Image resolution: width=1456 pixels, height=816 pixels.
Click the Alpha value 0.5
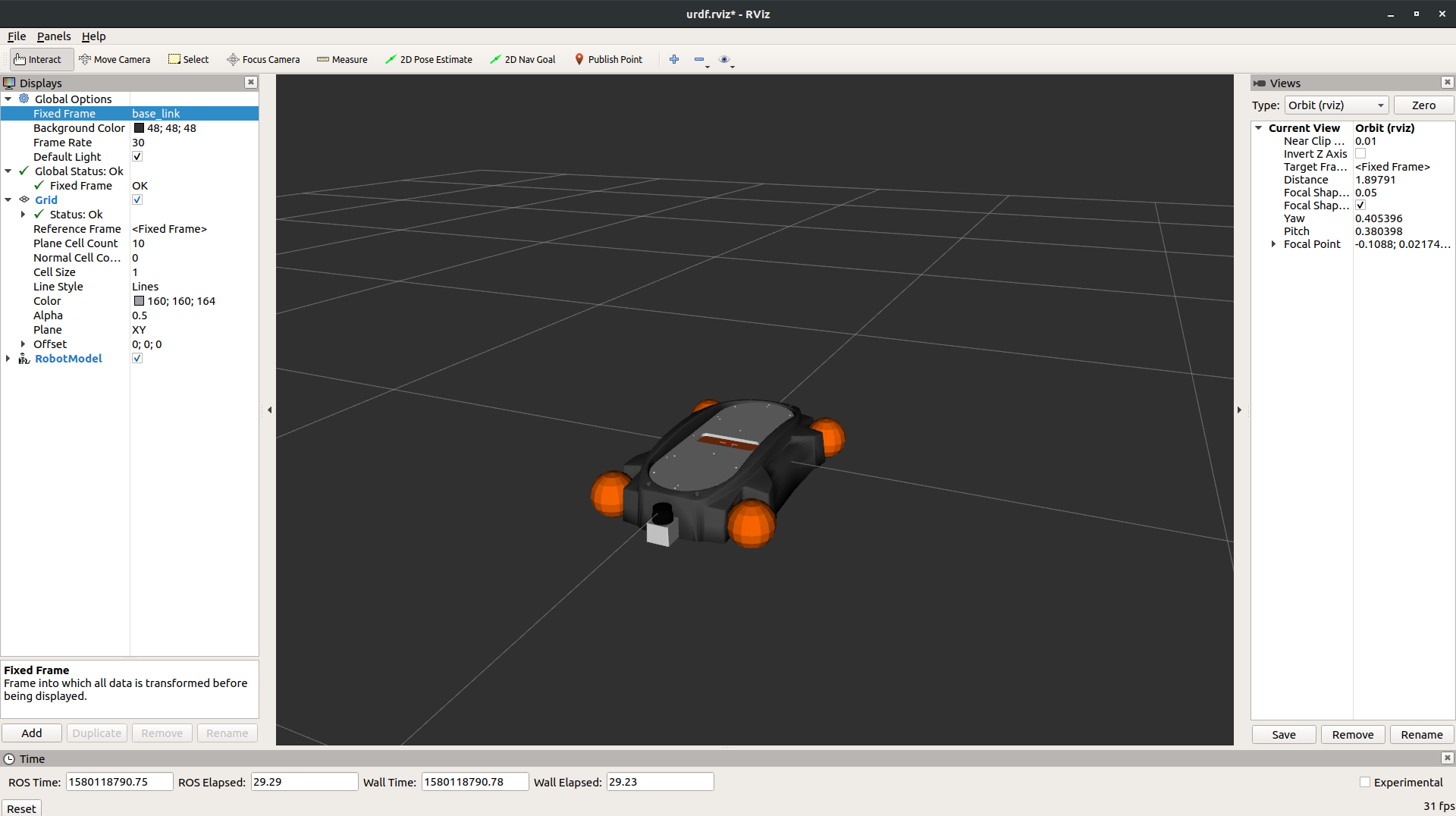(x=140, y=315)
